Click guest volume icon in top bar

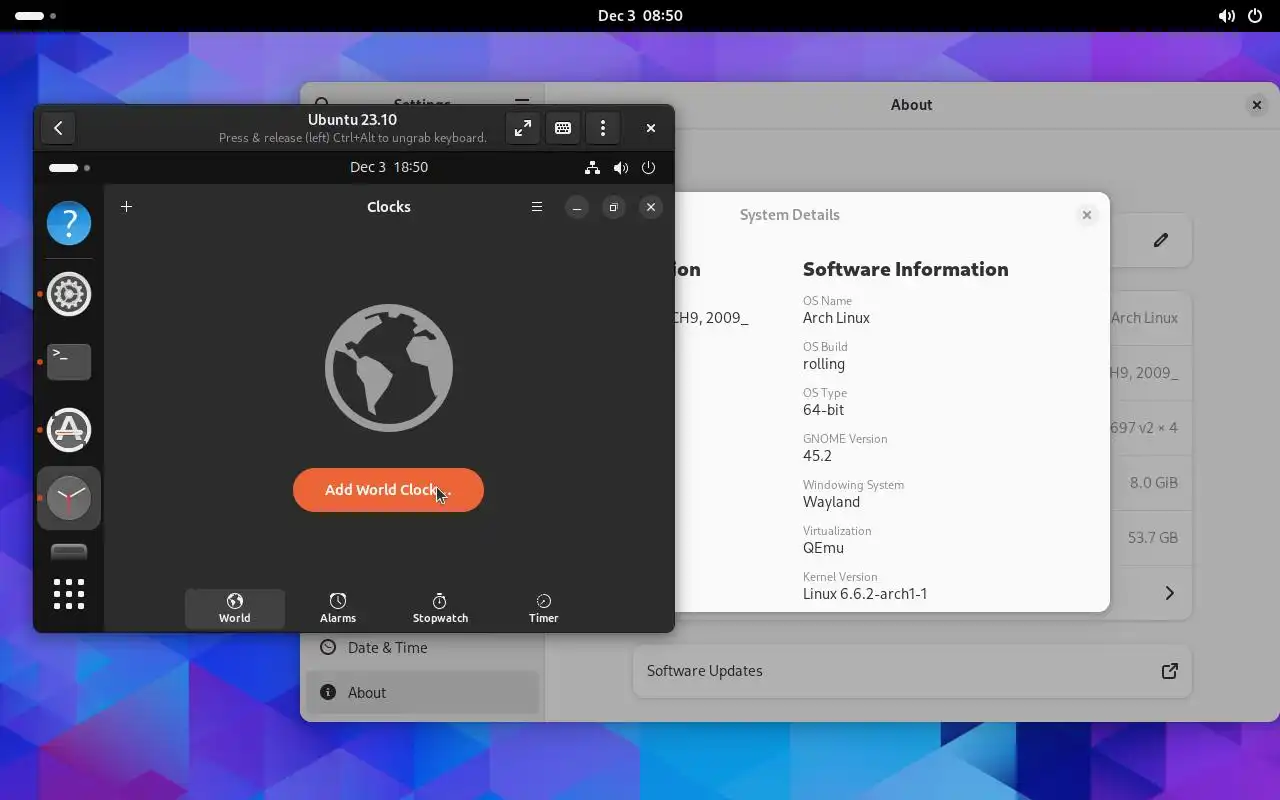pyautogui.click(x=621, y=168)
